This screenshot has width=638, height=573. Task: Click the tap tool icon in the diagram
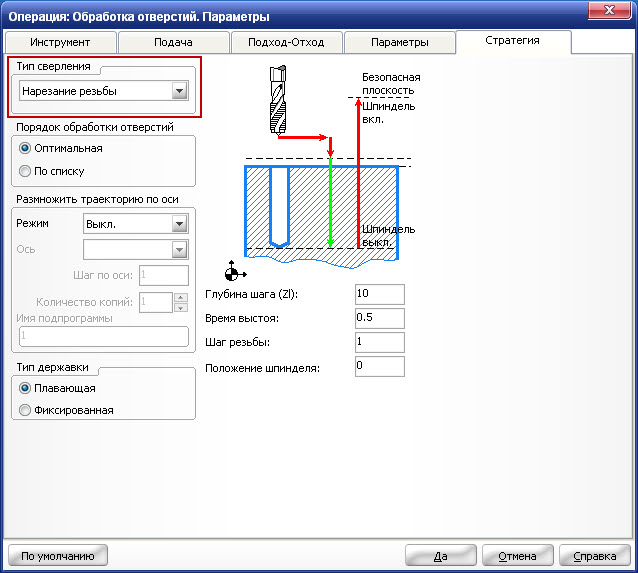[x=278, y=100]
